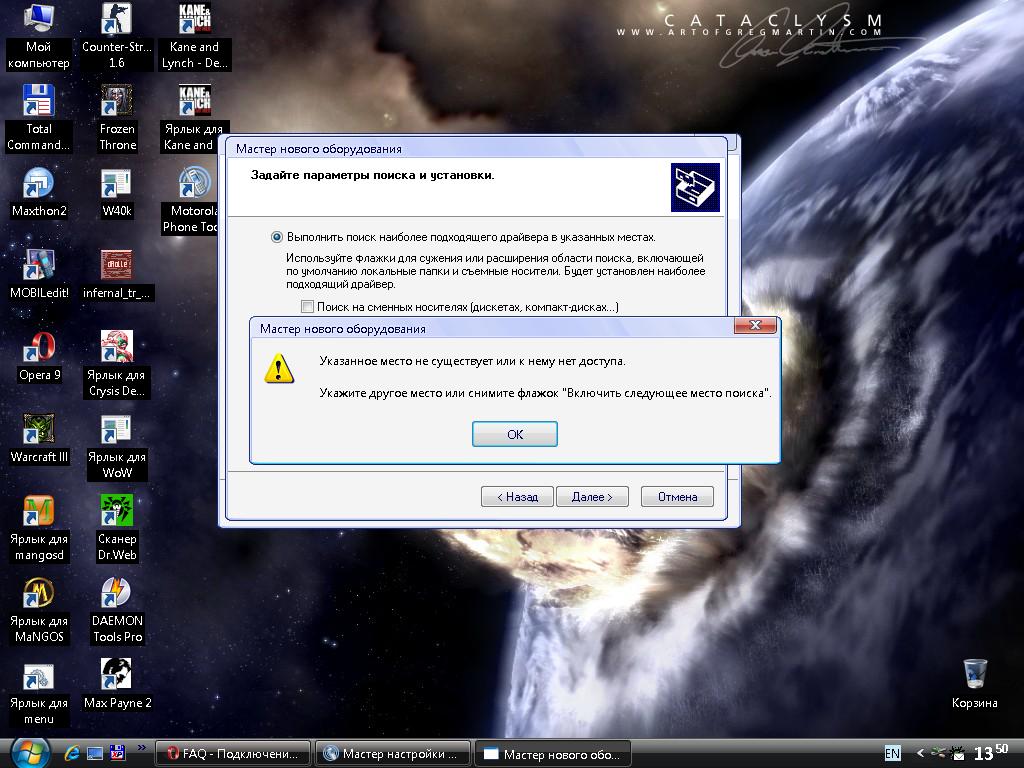
Task: Open Max Payne 2 shortcut
Action: pos(117,685)
